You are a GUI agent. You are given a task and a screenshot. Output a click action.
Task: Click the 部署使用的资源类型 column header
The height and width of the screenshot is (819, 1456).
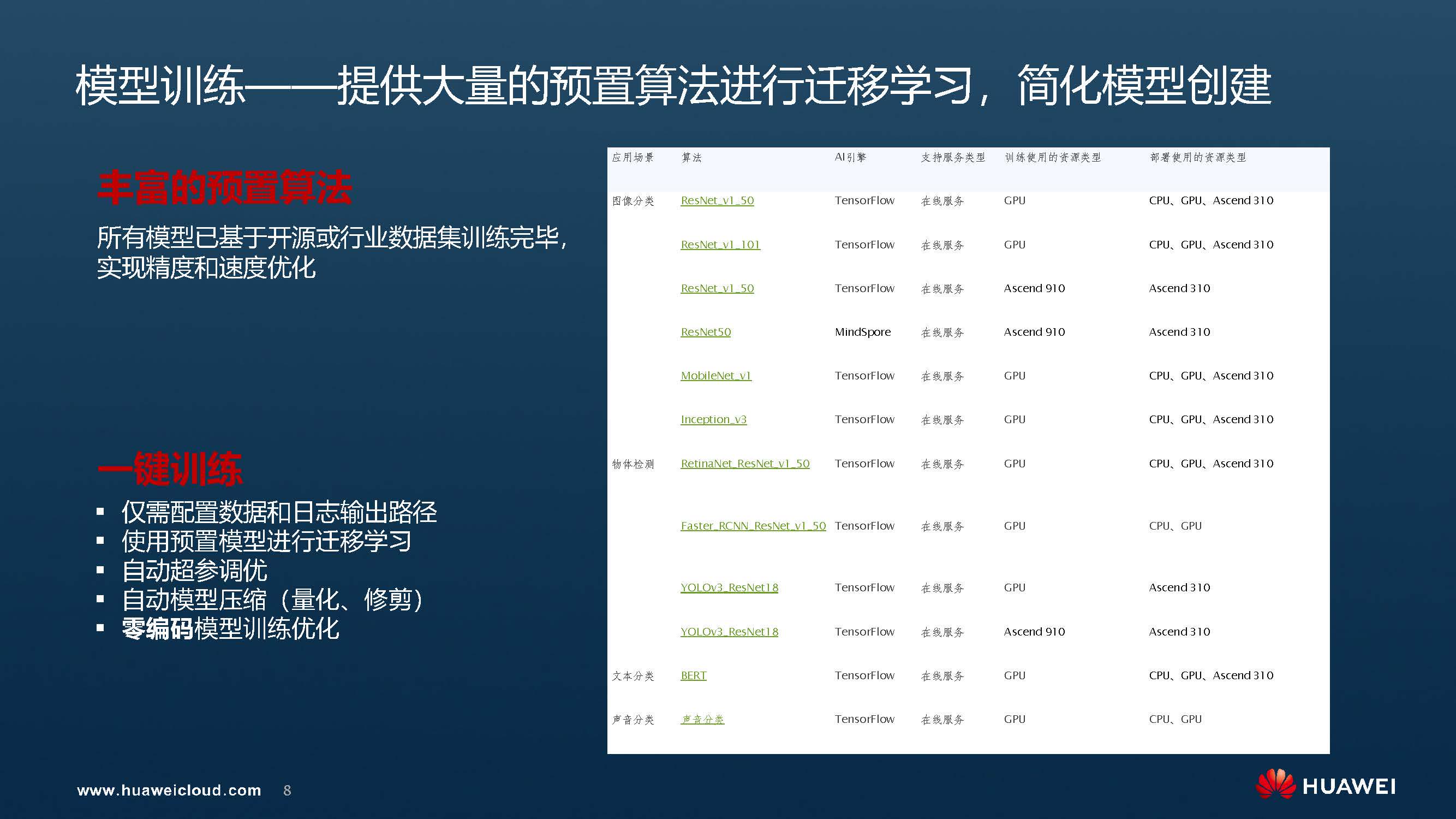1198,157
